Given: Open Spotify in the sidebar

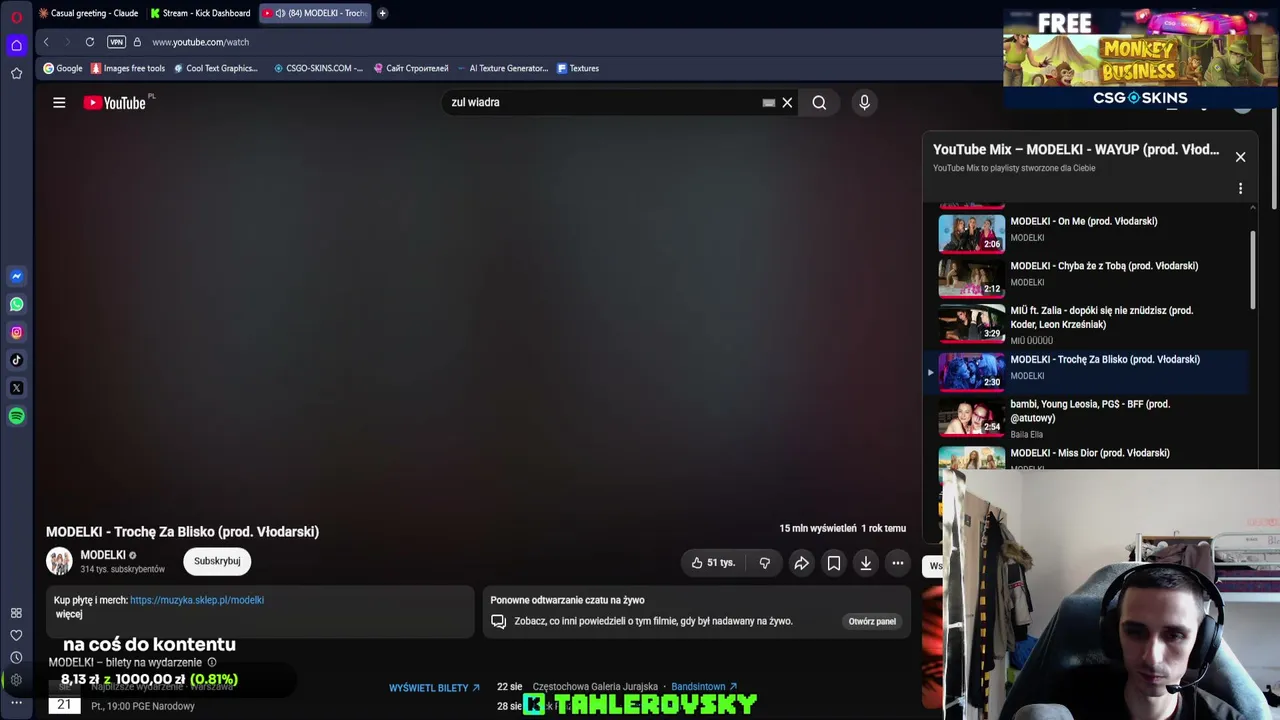Looking at the screenshot, I should coord(16,416).
